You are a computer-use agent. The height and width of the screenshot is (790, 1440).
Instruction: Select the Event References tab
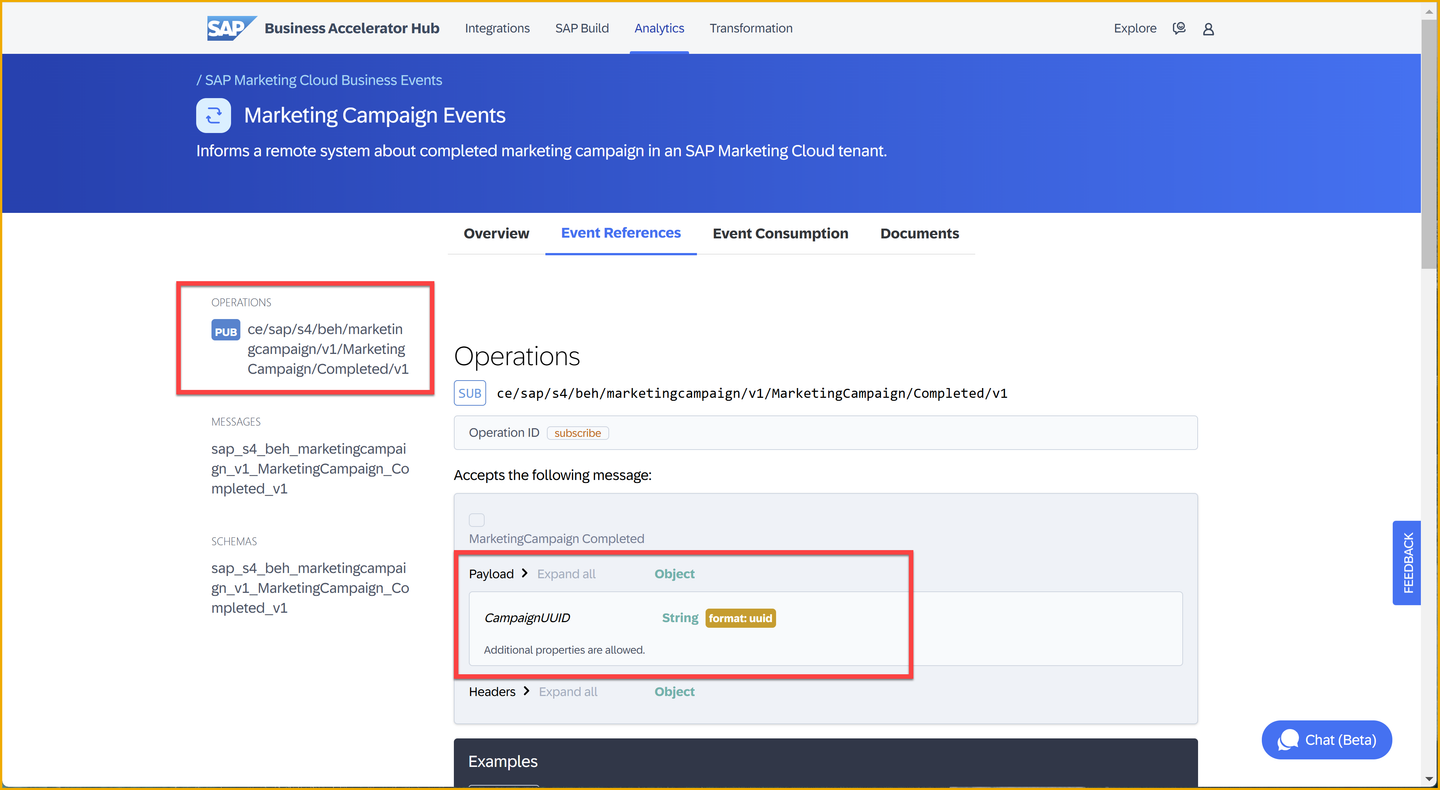pyautogui.click(x=621, y=233)
